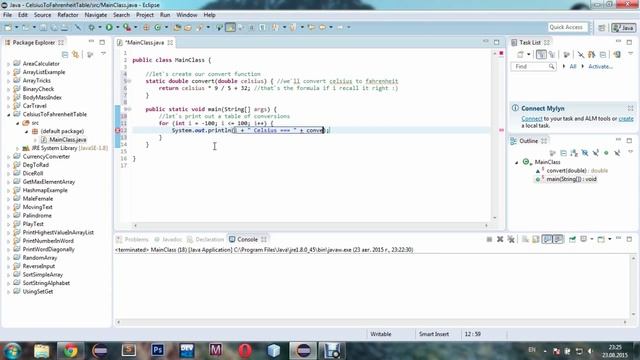This screenshot has height=360, width=640.
Task: Click Remove All Terminated Launches icon in Console
Action: point(511,239)
